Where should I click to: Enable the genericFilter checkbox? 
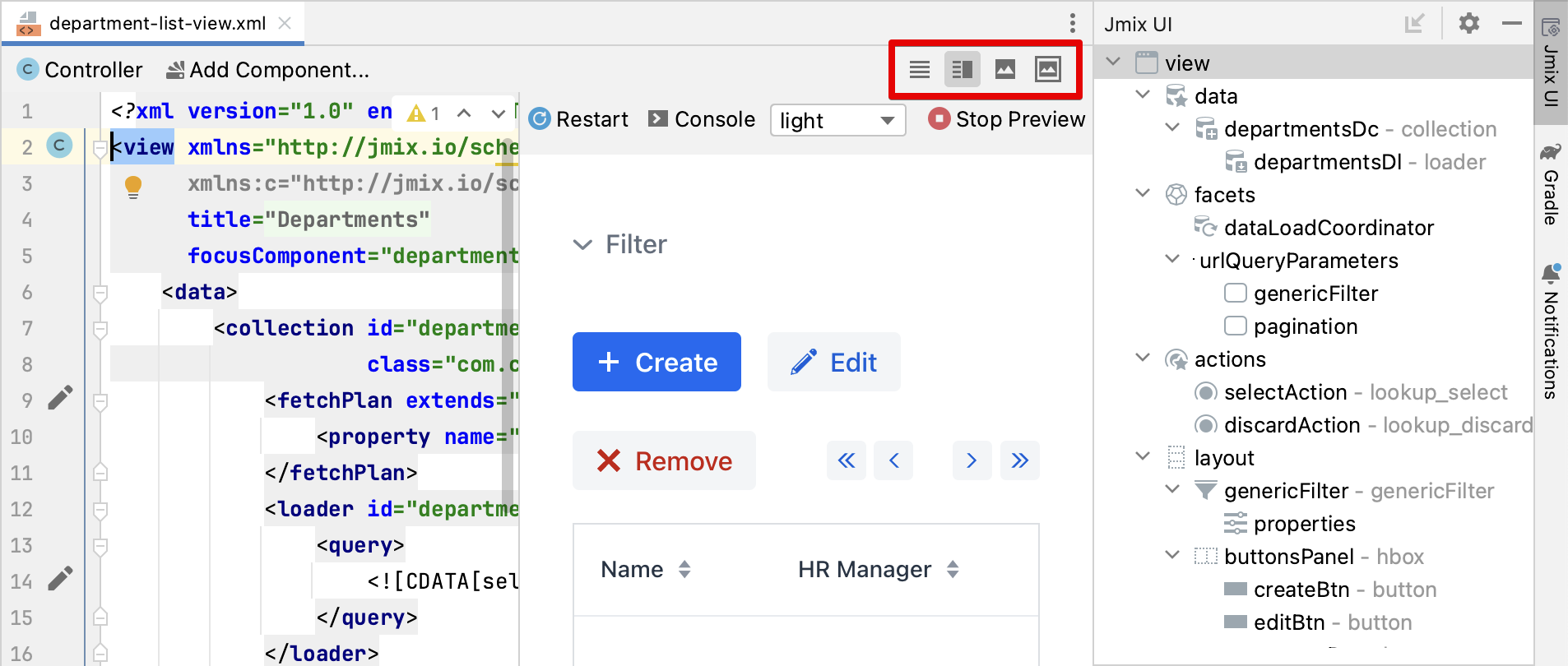(x=1235, y=294)
